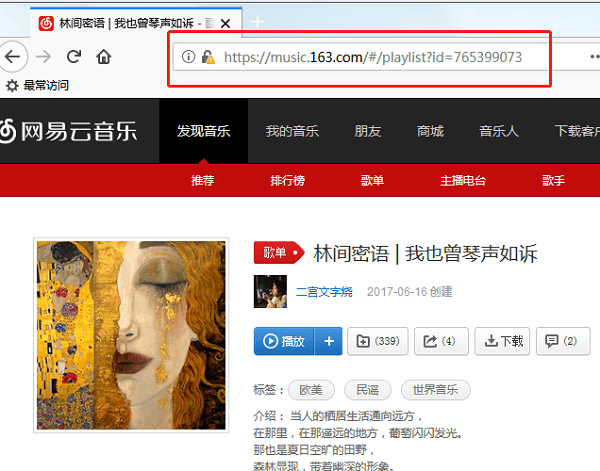Open the 歌单 sub-navigation tab

(x=372, y=180)
